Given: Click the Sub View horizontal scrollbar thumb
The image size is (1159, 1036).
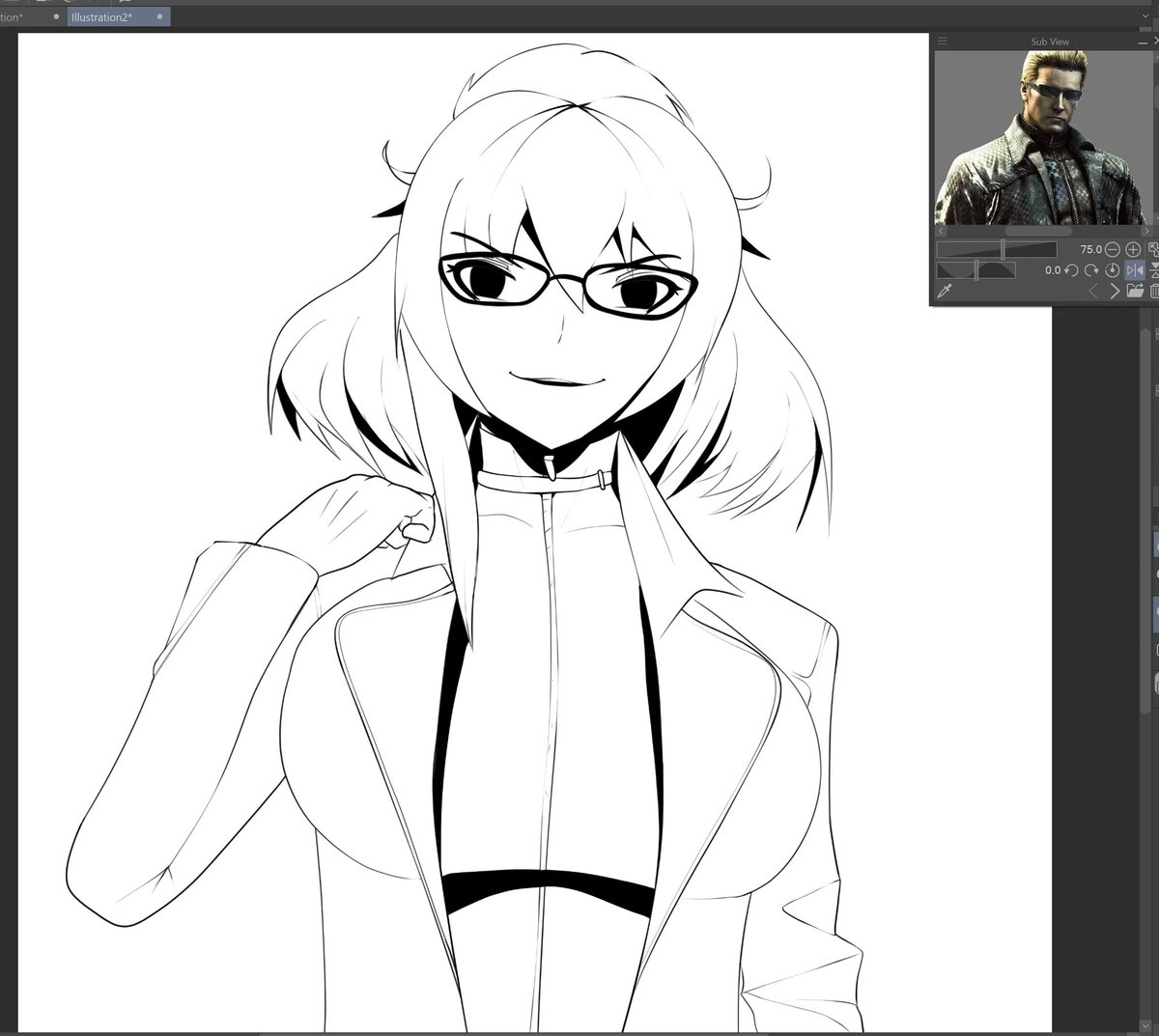Looking at the screenshot, I should point(1038,231).
